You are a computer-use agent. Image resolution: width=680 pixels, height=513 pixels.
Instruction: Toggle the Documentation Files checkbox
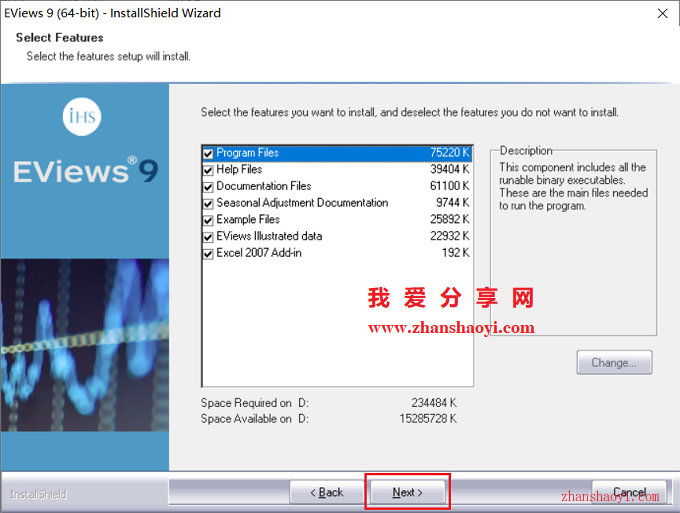pyautogui.click(x=208, y=187)
